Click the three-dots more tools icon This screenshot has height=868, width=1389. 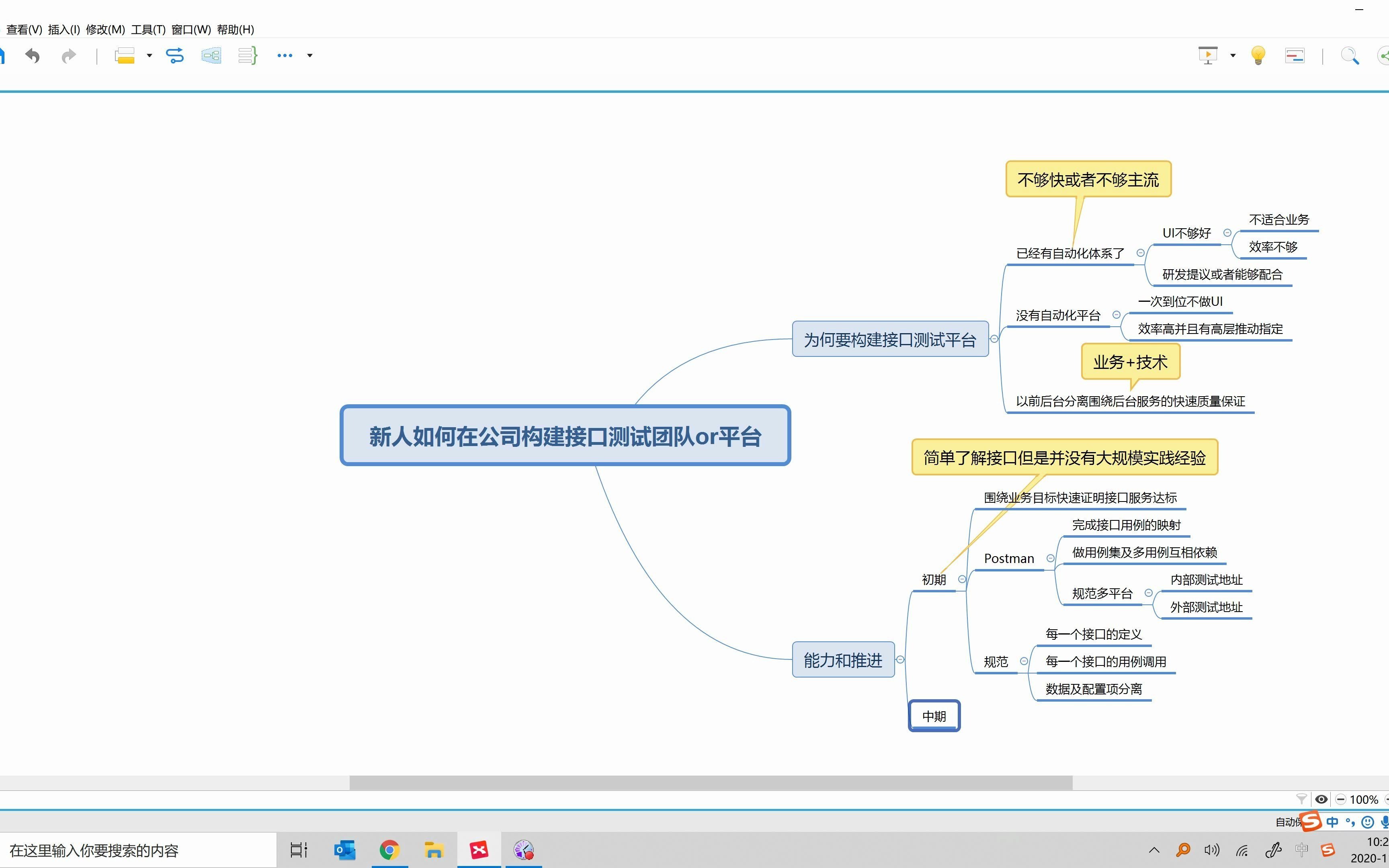[285, 56]
